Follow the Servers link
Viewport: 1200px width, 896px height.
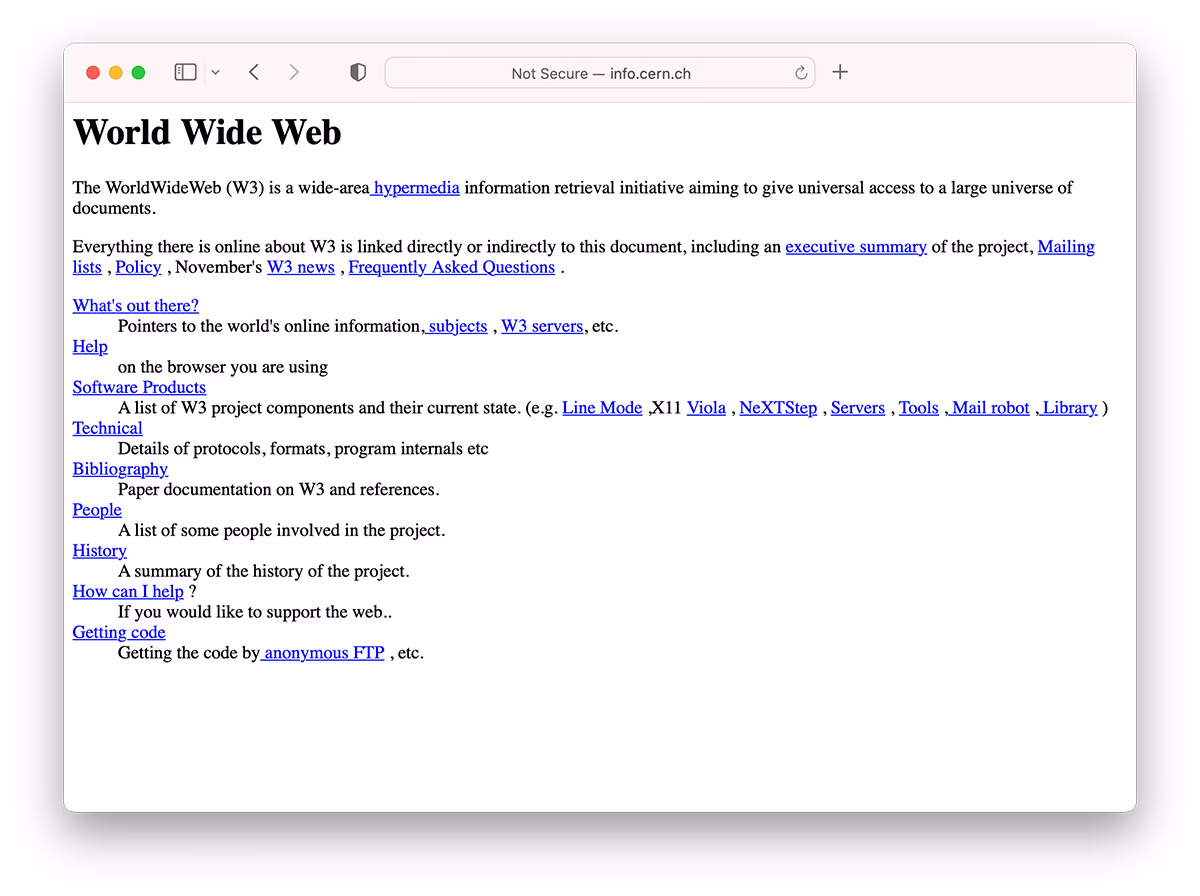click(858, 408)
